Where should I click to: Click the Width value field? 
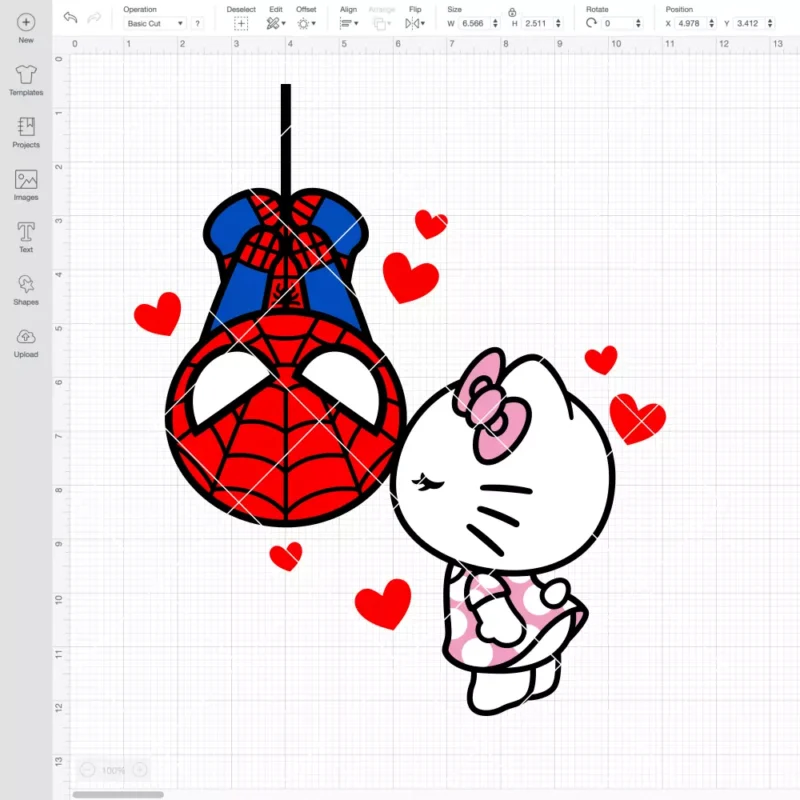coord(474,23)
